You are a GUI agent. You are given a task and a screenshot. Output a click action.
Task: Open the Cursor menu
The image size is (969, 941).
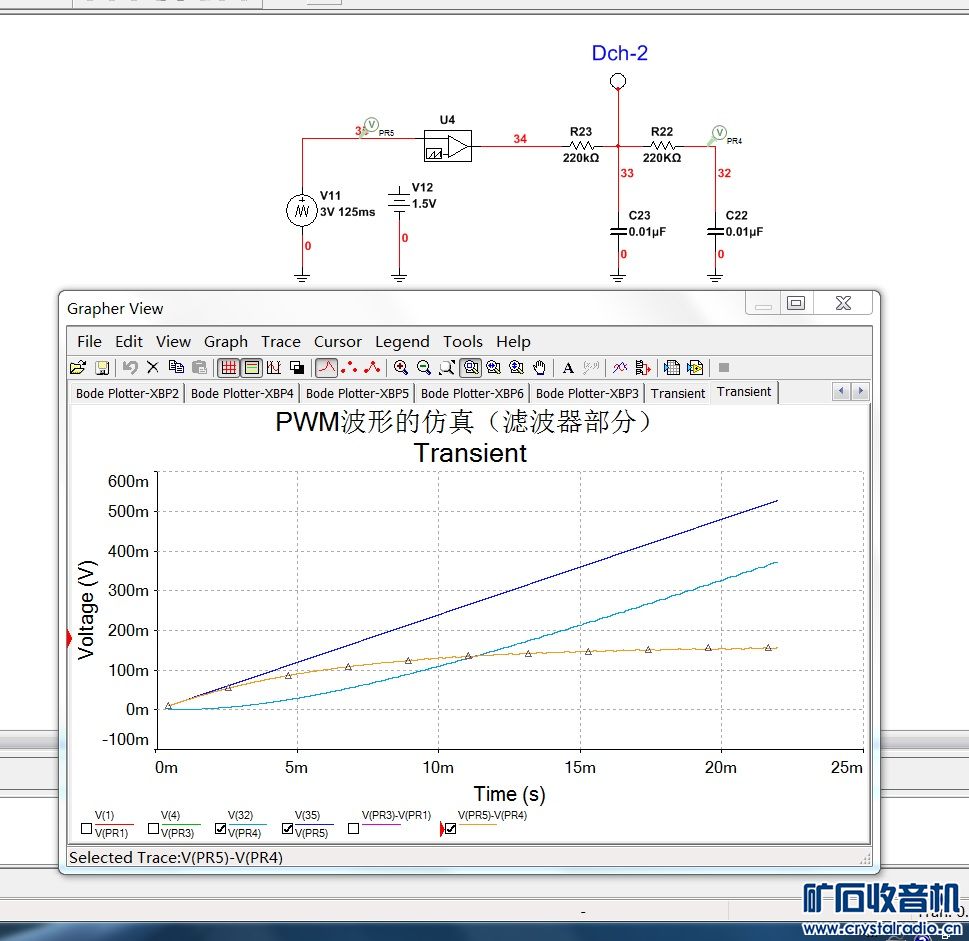click(337, 342)
